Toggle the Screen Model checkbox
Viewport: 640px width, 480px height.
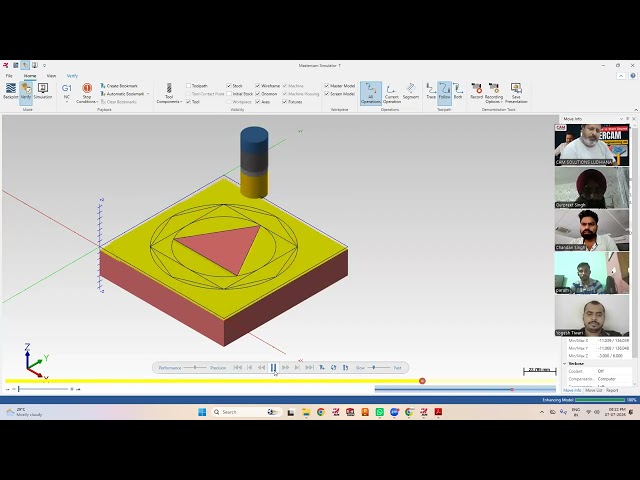327,94
